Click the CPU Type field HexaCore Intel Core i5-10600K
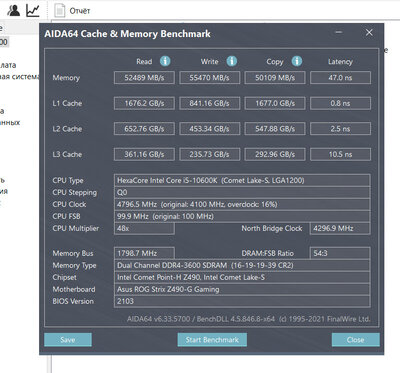 [x=242, y=180]
